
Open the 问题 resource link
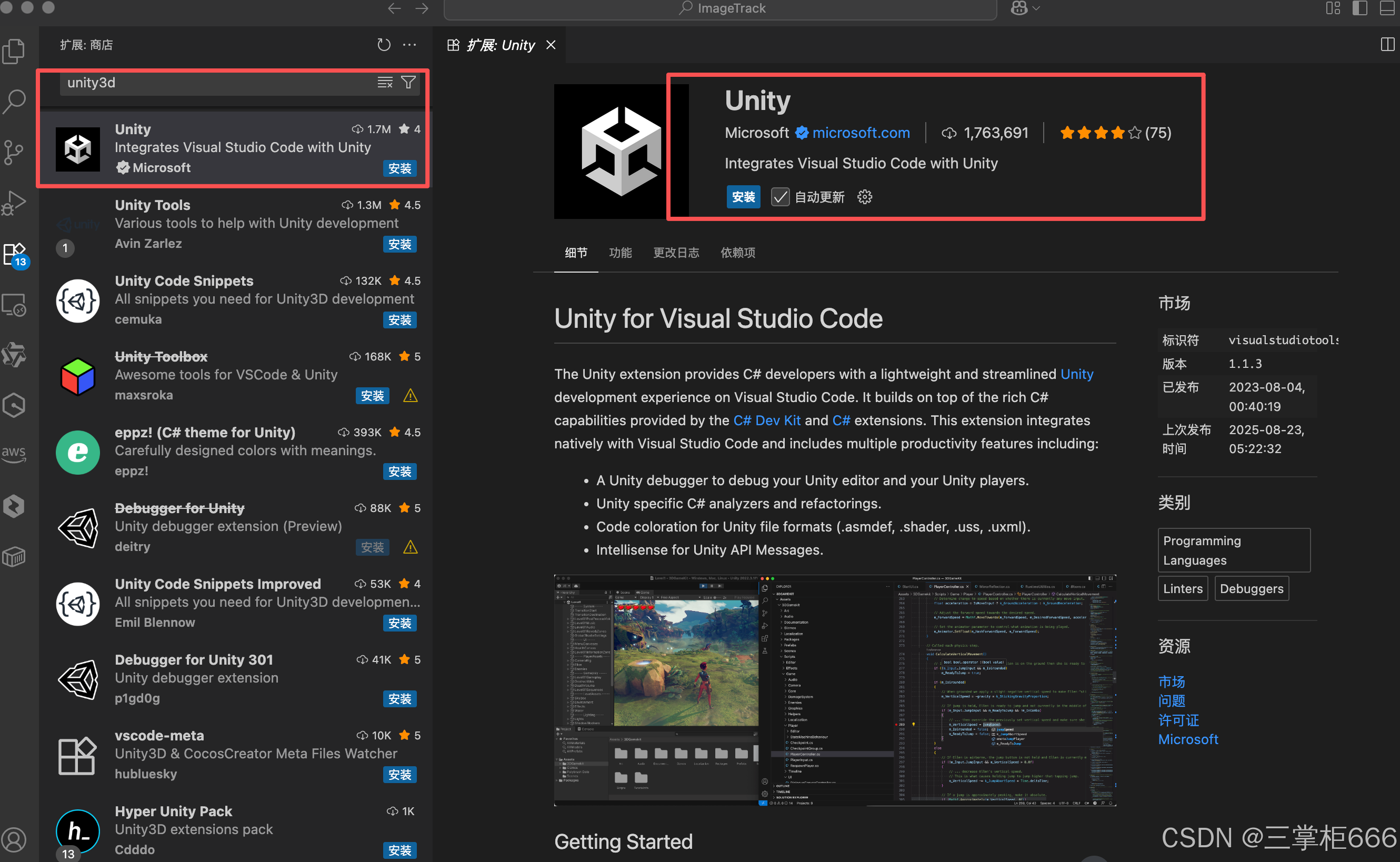point(1172,700)
